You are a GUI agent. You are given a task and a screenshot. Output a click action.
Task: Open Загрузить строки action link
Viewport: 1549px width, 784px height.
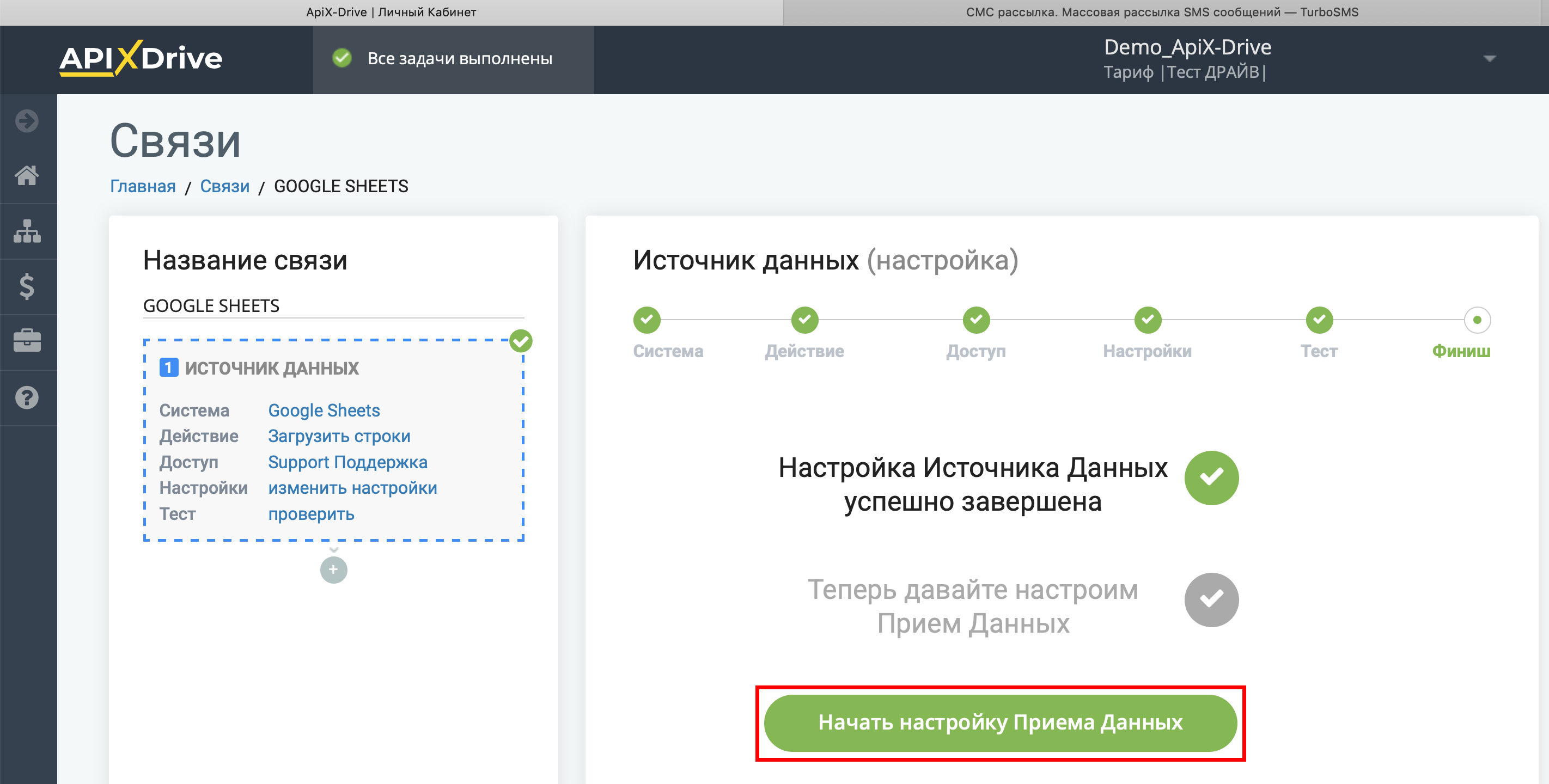click(x=339, y=436)
